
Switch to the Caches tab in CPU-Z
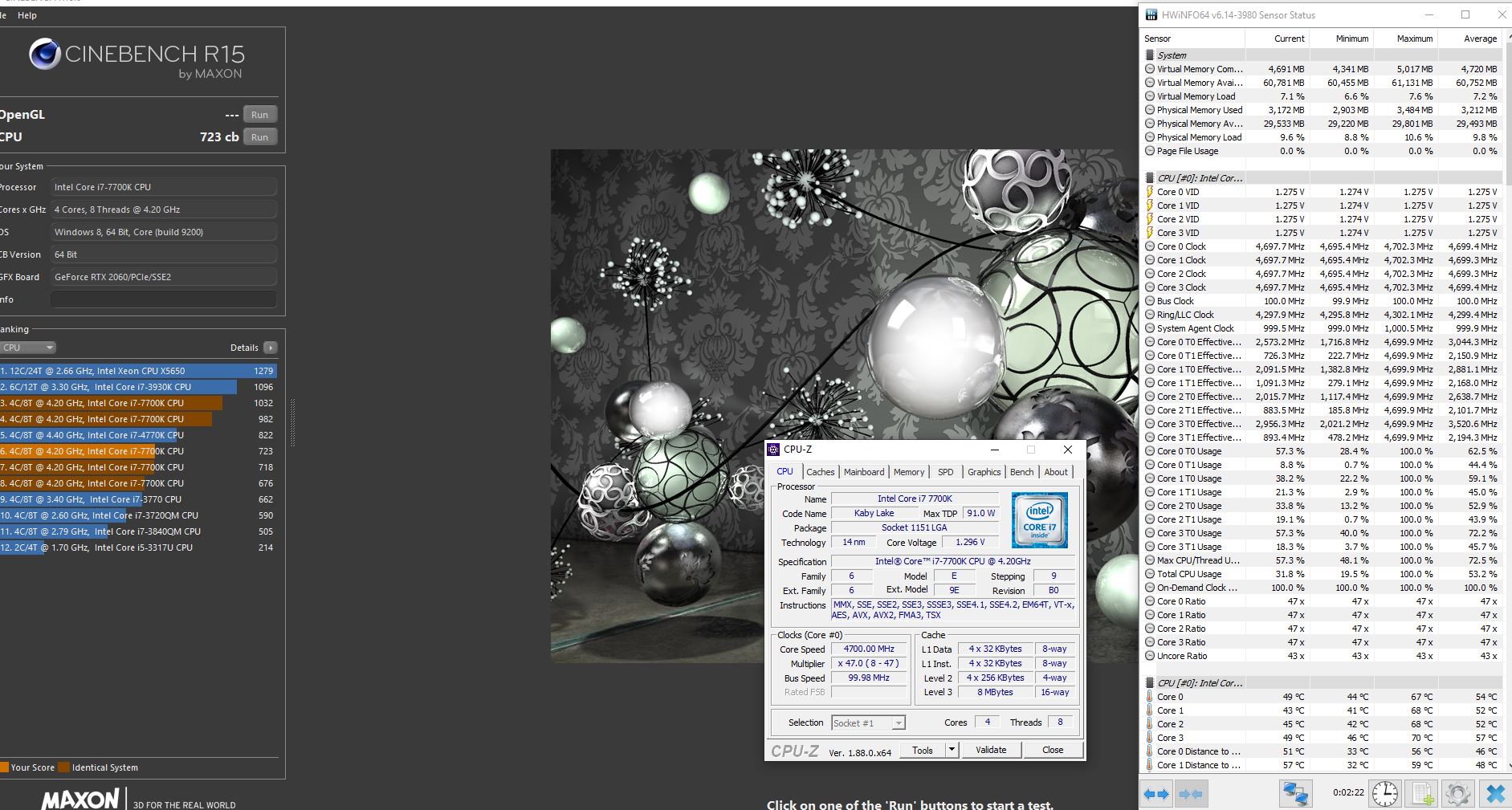pyautogui.click(x=820, y=472)
